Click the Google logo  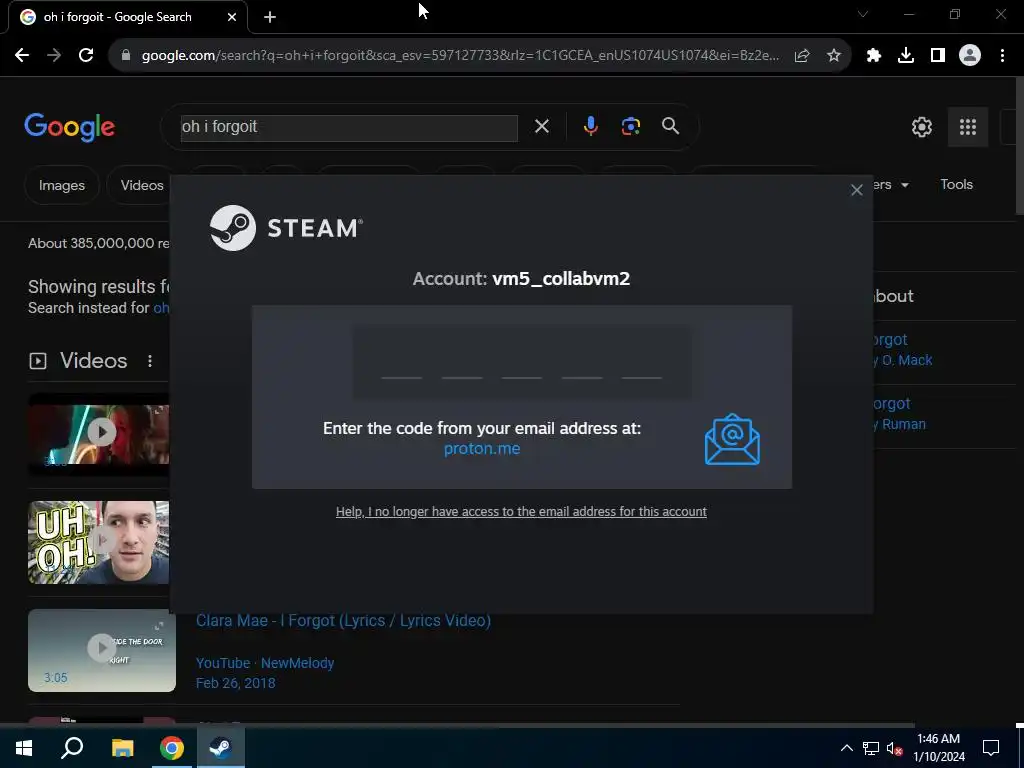click(70, 127)
